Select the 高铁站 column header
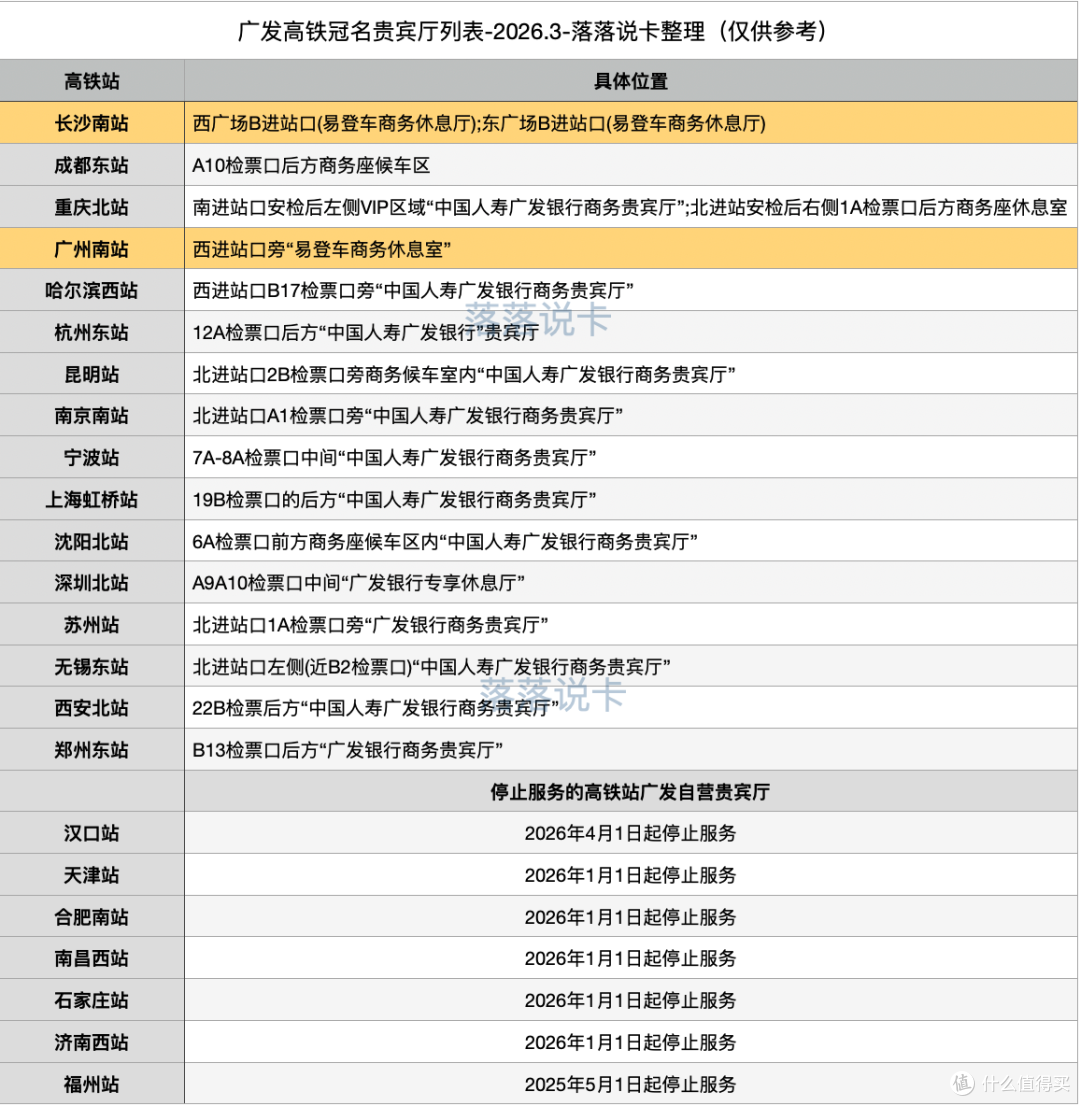 pos(92,81)
